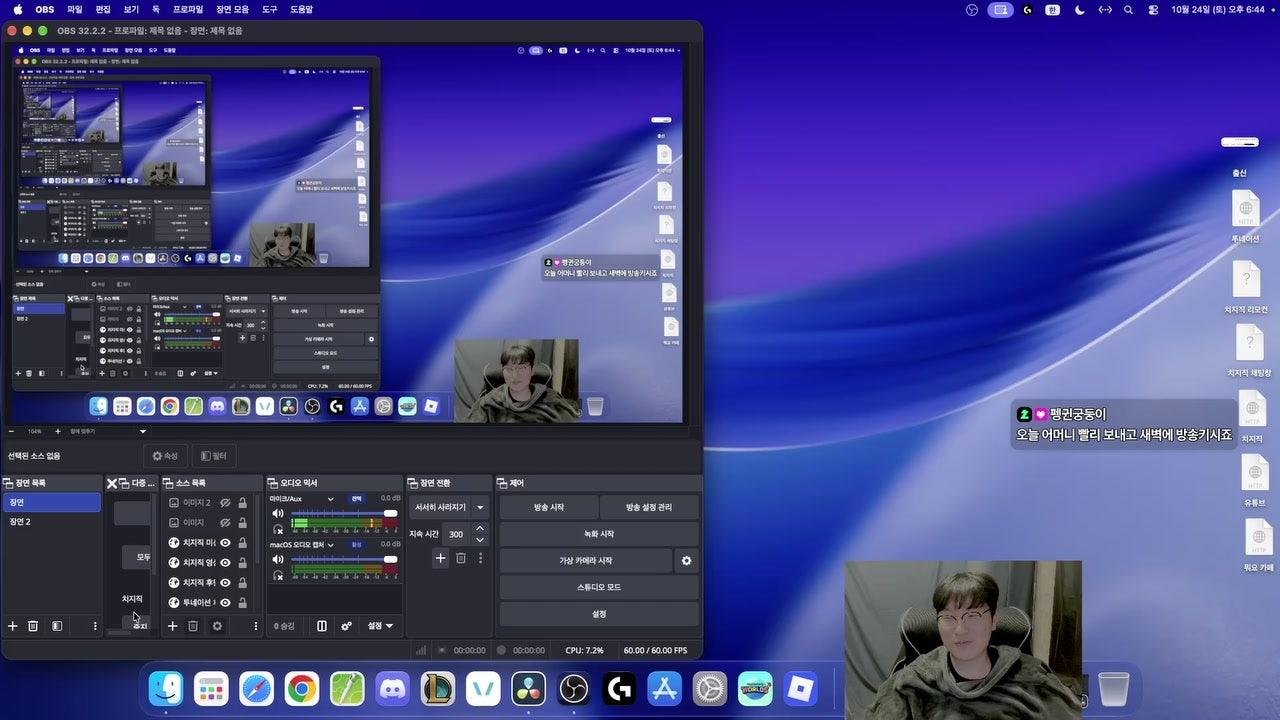
Task: Mute macOS 오디오 캡처 speaker icon
Action: [x=278, y=560]
